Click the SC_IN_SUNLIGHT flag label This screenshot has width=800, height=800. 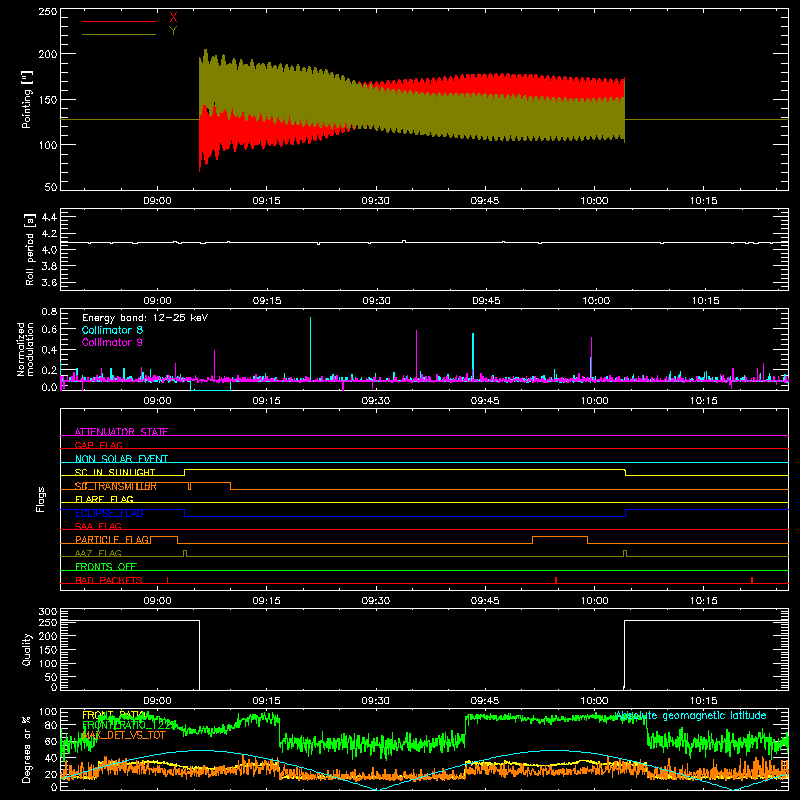click(115, 472)
